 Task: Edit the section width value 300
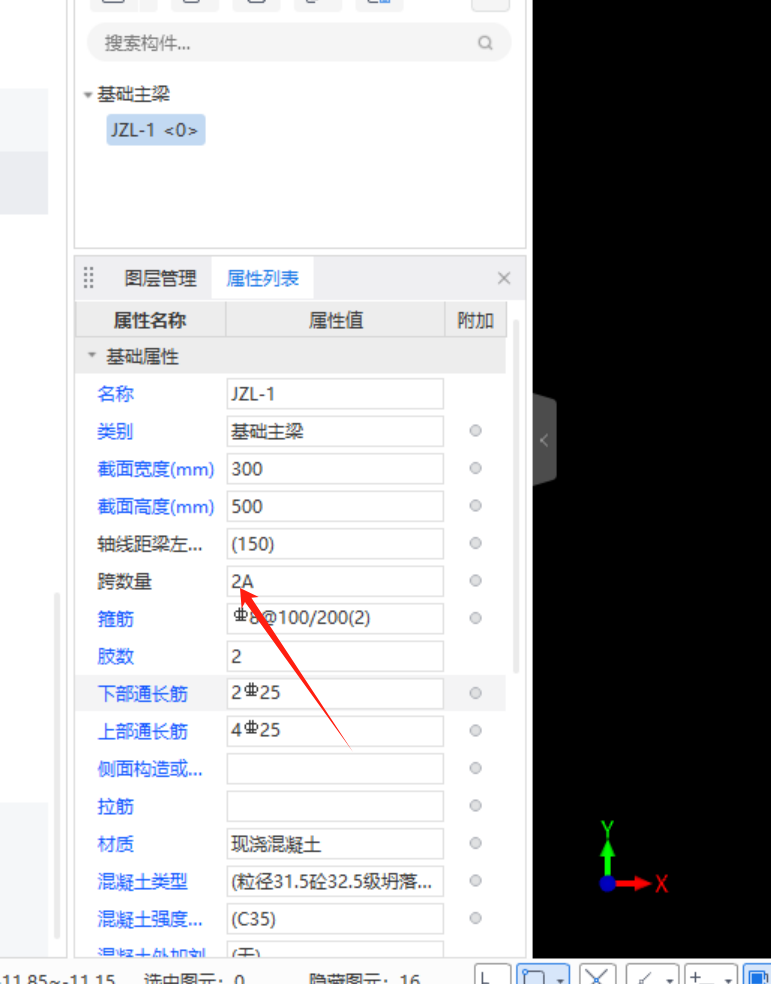pyautogui.click(x=335, y=469)
